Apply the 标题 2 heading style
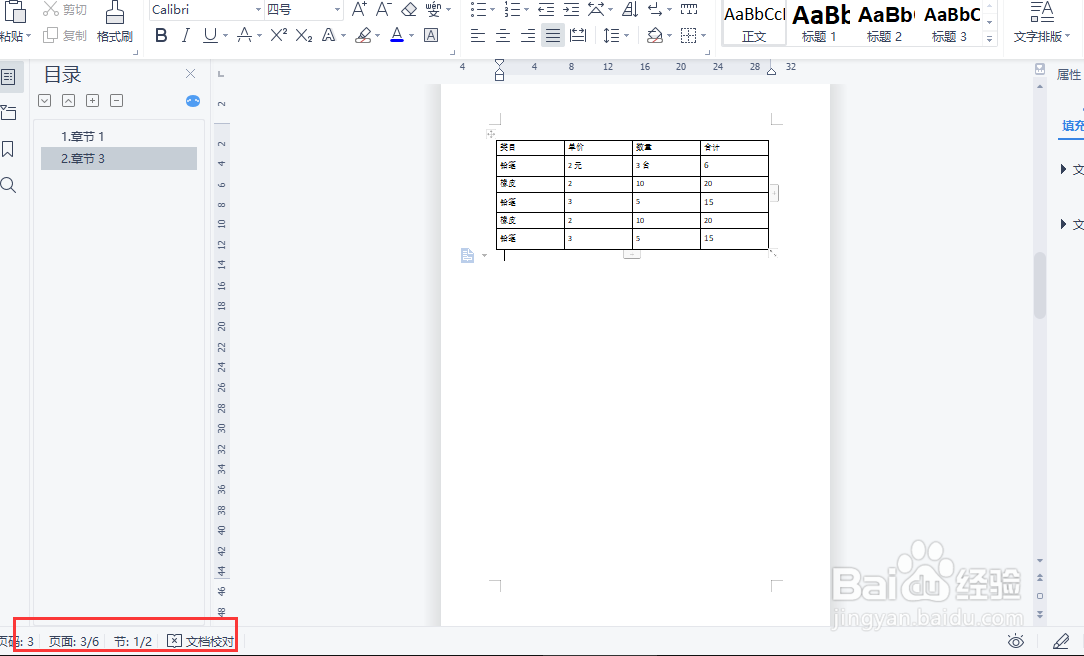This screenshot has width=1084, height=656. tap(884, 24)
